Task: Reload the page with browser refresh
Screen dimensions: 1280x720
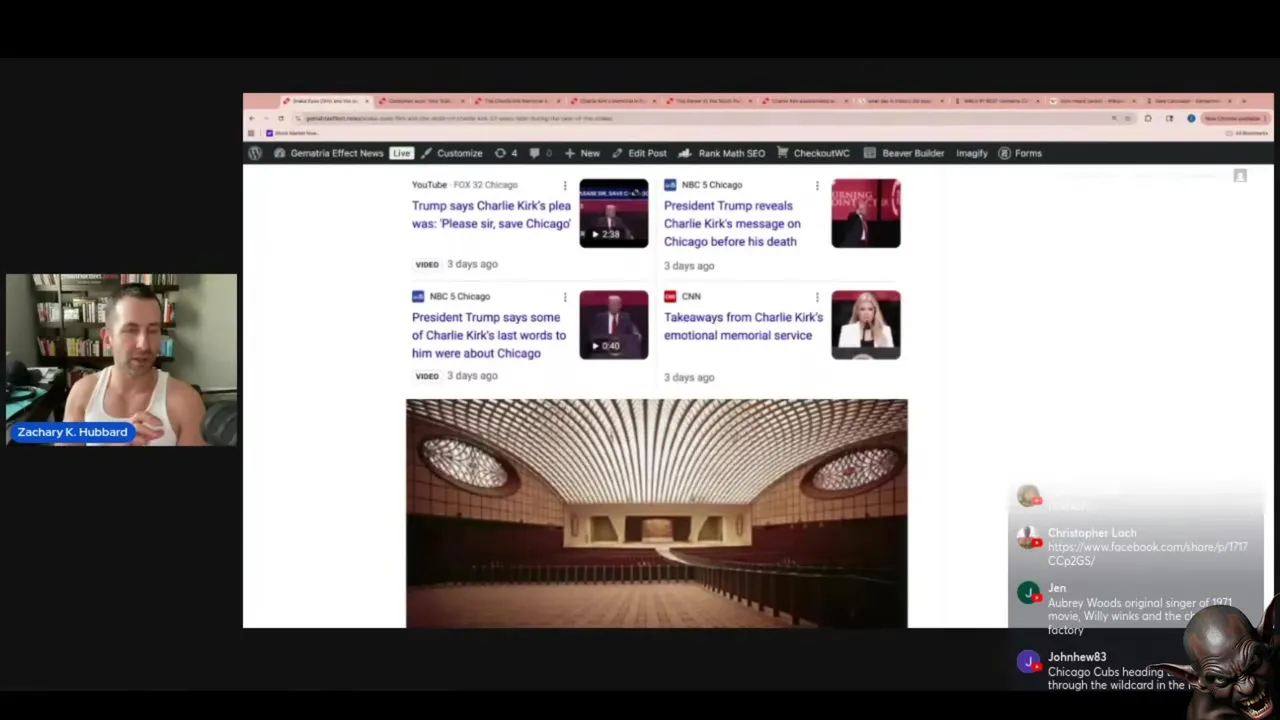Action: pyautogui.click(x=280, y=118)
